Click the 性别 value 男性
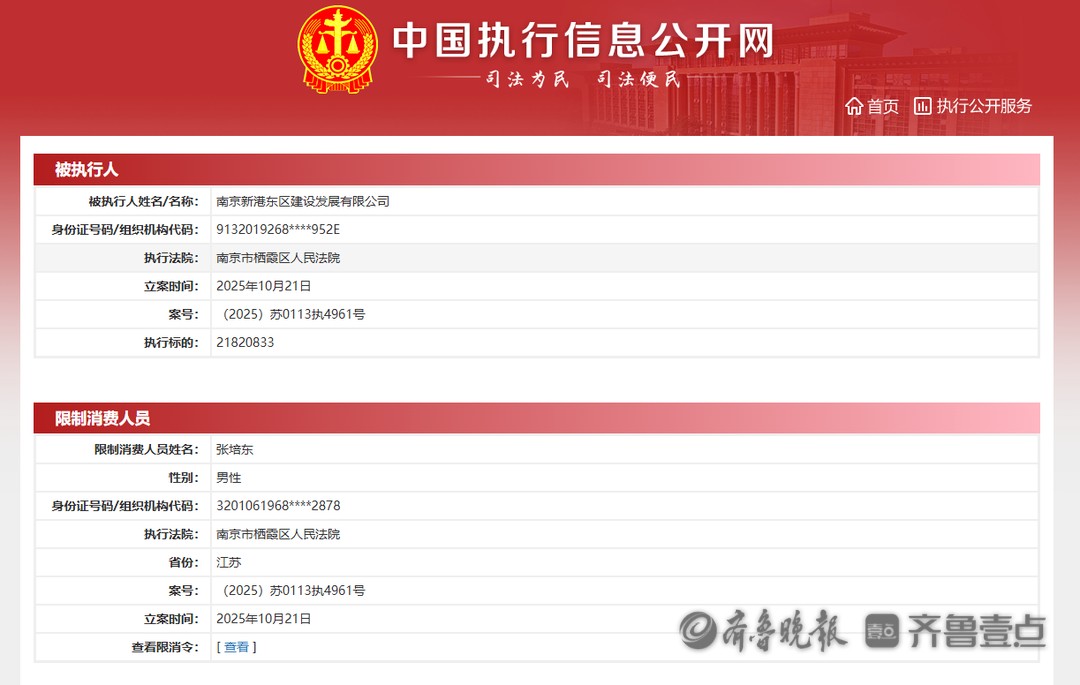The image size is (1080, 685). point(229,478)
